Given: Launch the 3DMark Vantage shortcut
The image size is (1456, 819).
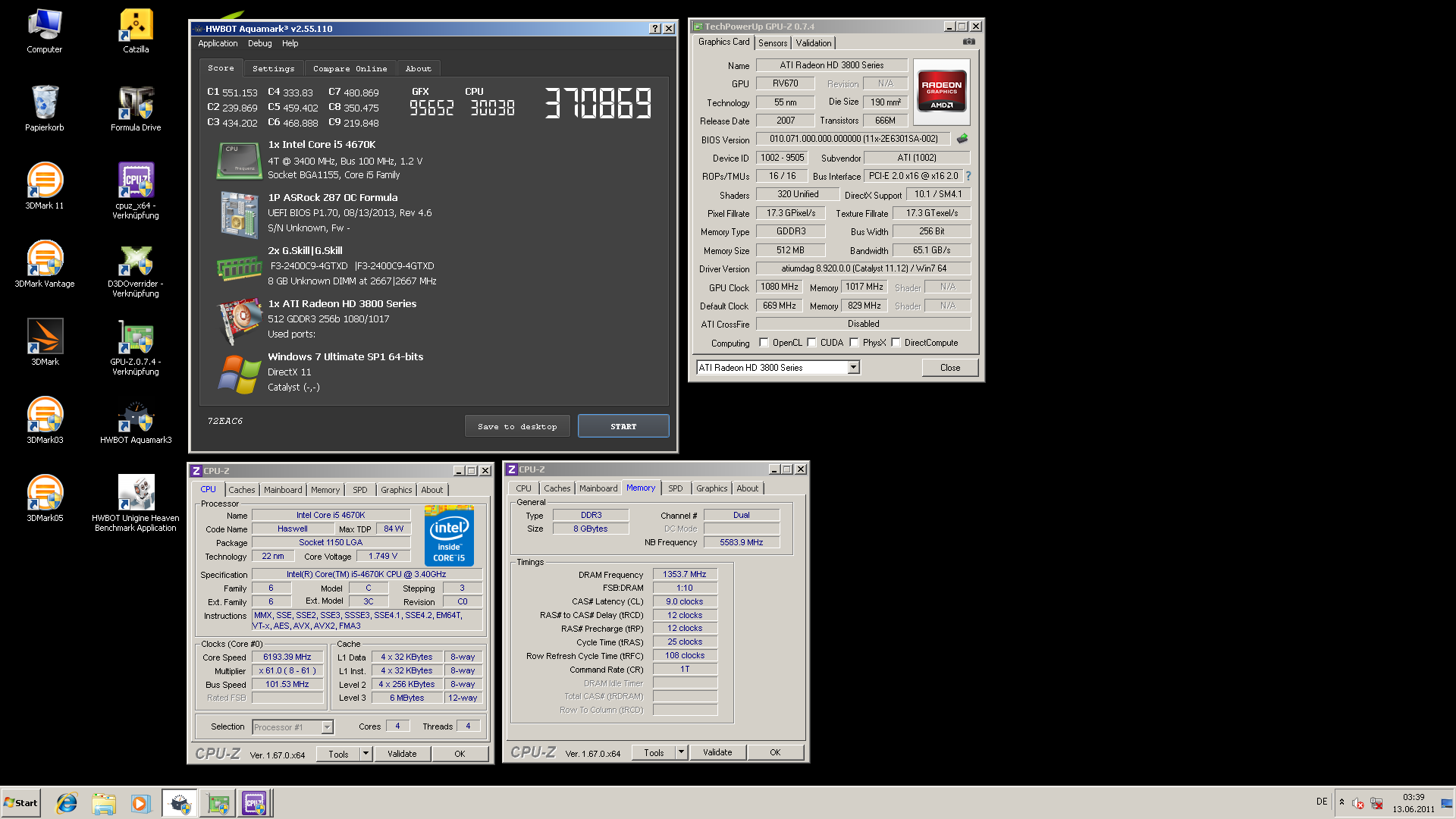Looking at the screenshot, I should pos(45,265).
